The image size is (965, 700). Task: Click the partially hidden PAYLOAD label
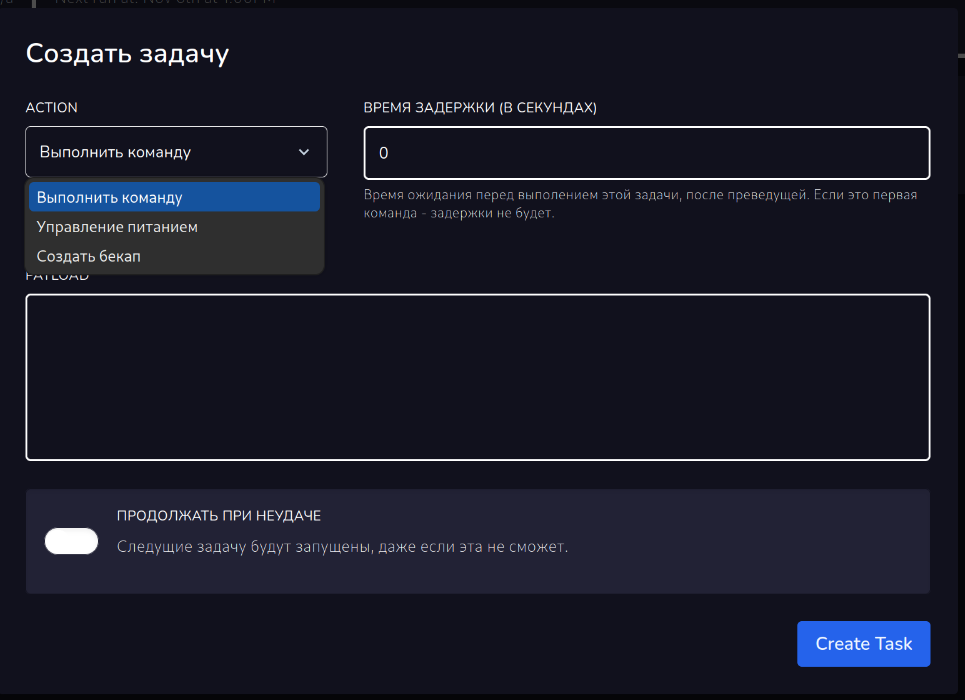tap(57, 277)
